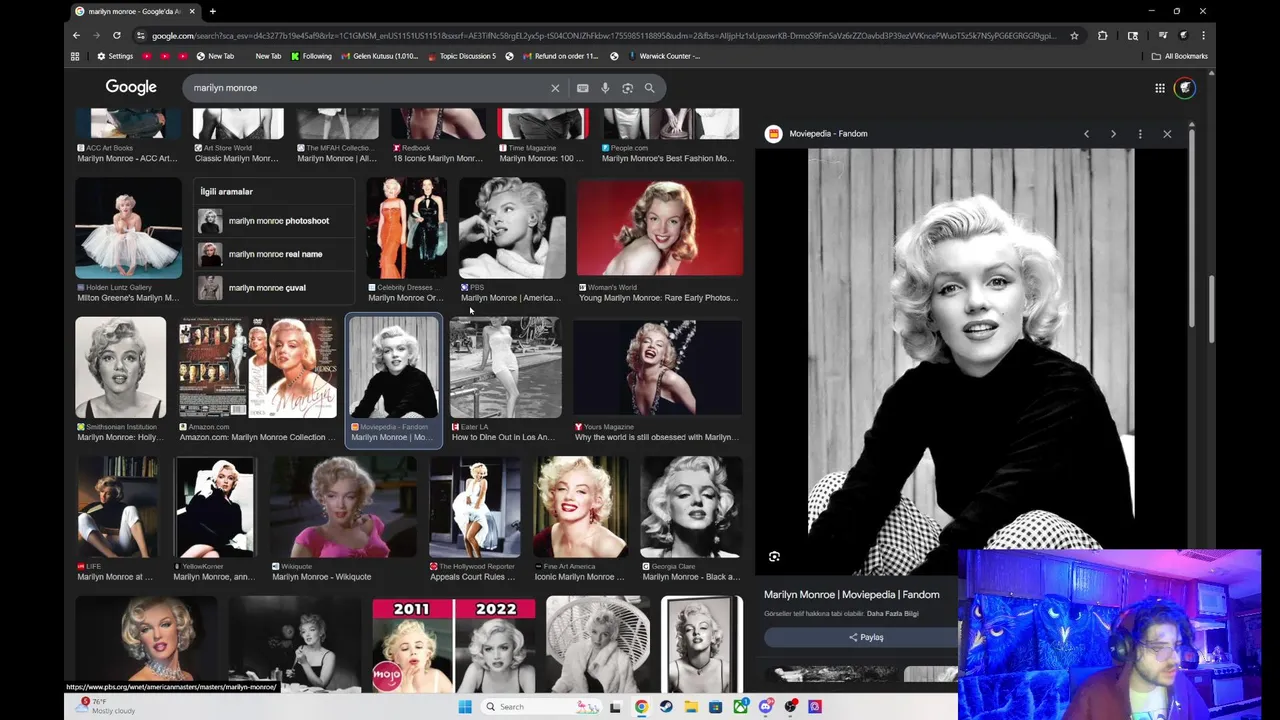
Task: Open the bookmarks bar apps grid icon
Action: coord(75,56)
